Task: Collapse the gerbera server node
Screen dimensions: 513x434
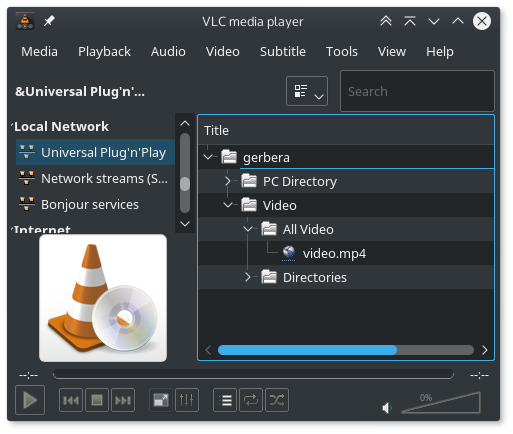Action: (208, 157)
